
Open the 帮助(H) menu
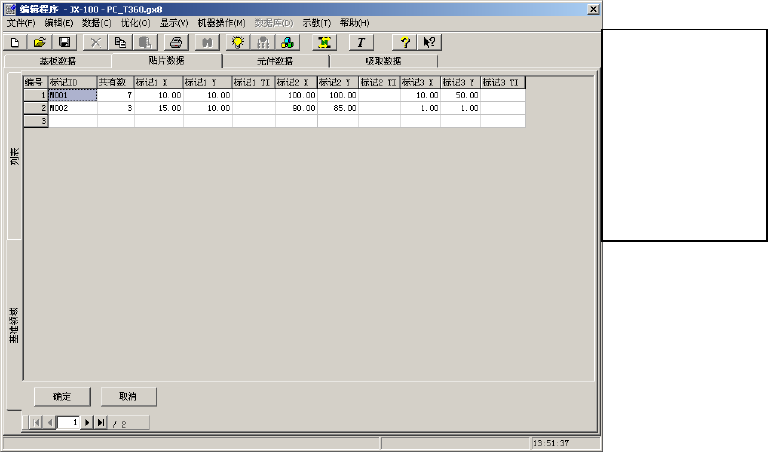(x=355, y=23)
